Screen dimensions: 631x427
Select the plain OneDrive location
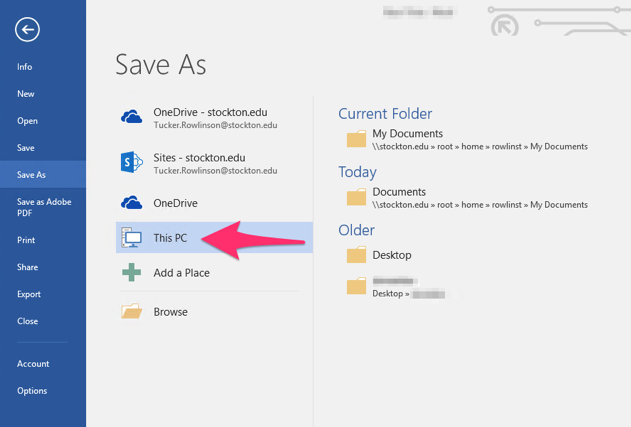[214, 203]
